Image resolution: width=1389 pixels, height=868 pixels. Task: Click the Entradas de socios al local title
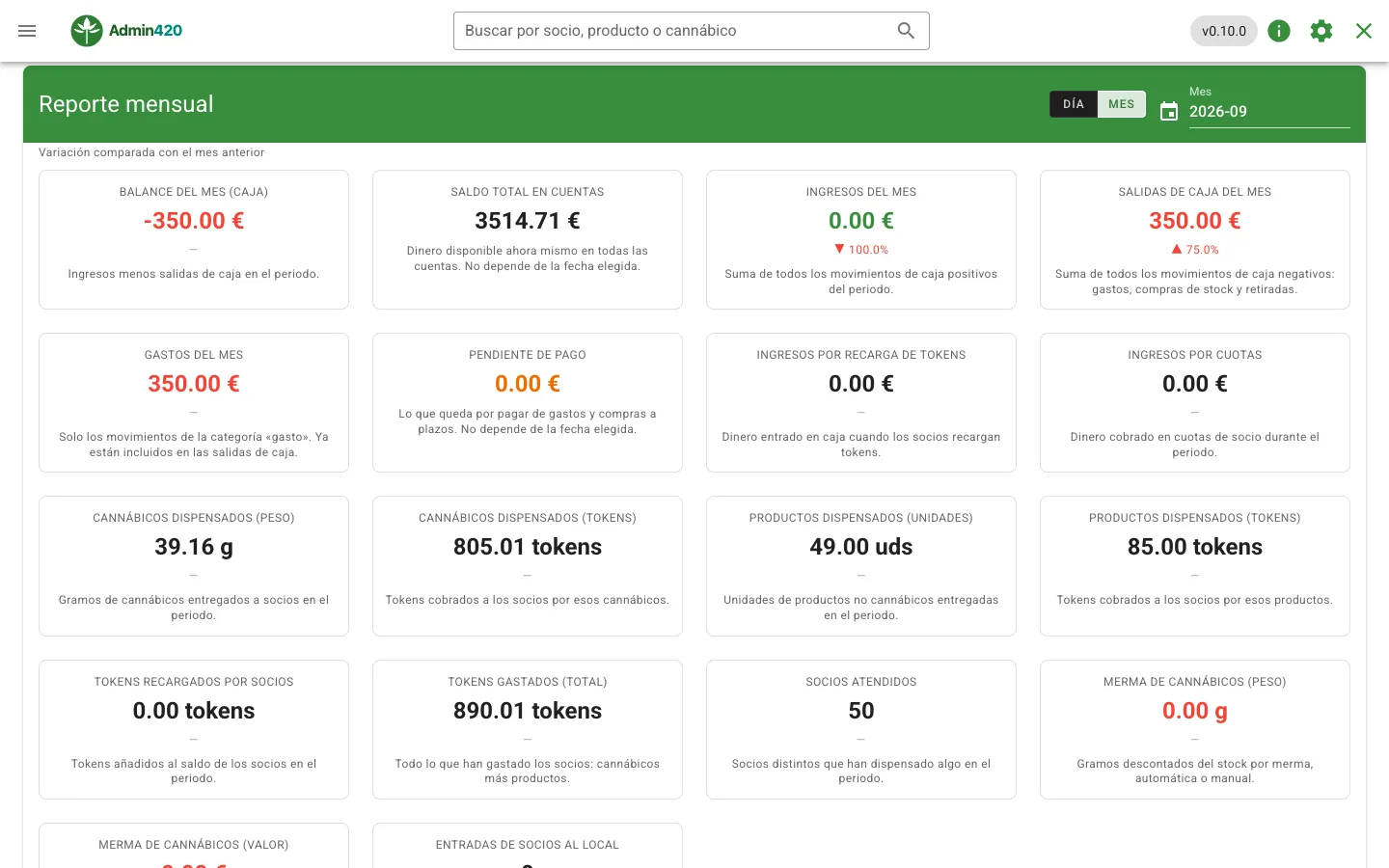point(528,845)
